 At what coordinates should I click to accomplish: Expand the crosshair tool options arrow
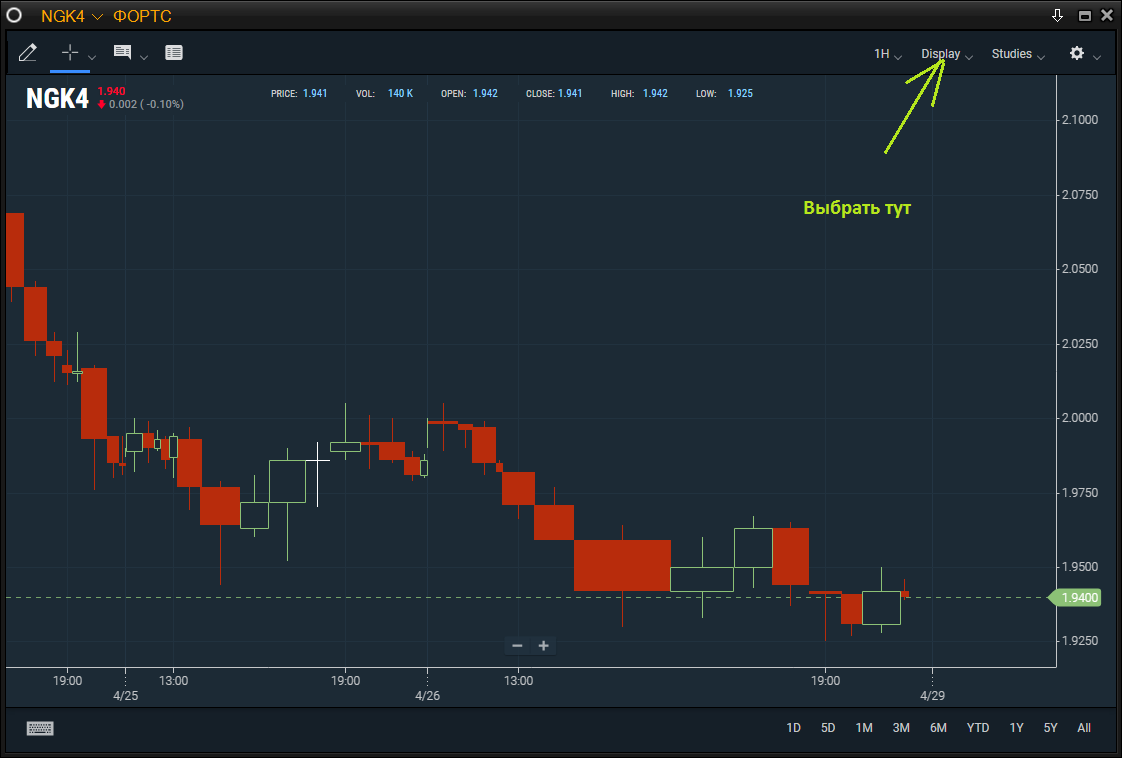[x=92, y=57]
